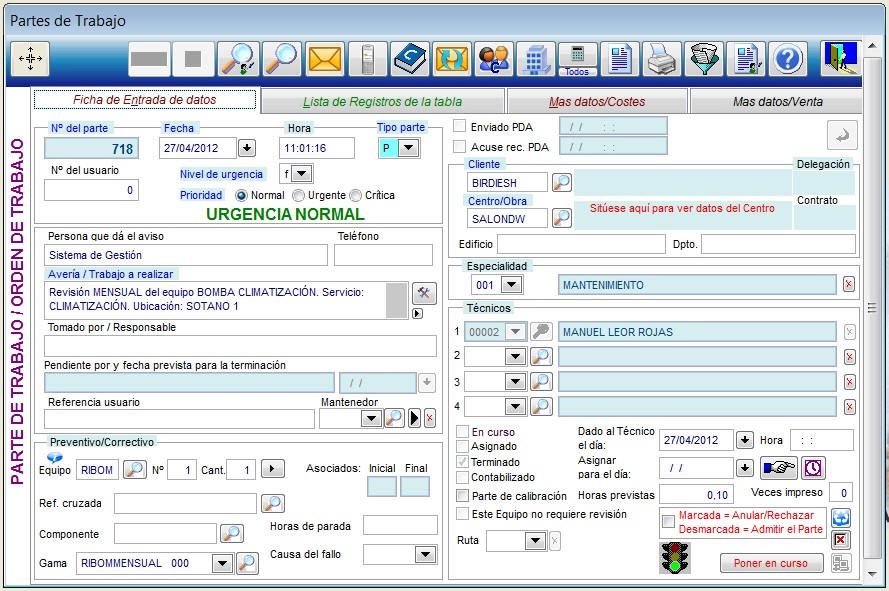Open the blue book toolbar icon
Image resolution: width=889 pixels, height=591 pixels.
pos(410,58)
